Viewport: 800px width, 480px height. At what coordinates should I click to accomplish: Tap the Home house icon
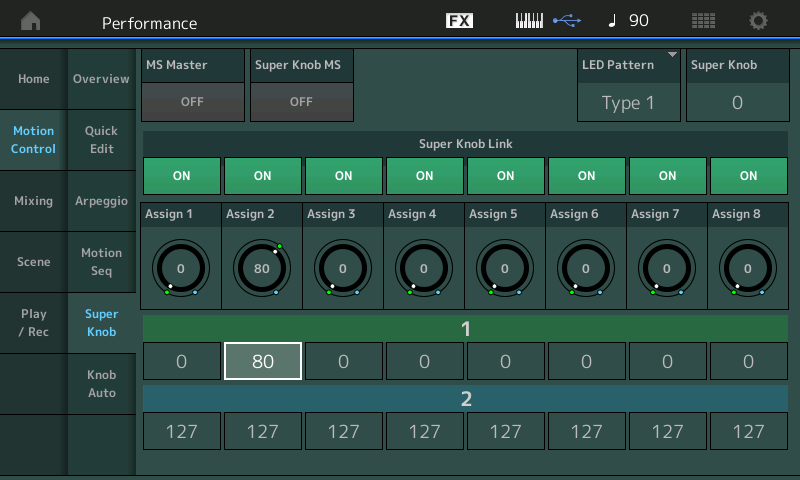click(x=32, y=21)
